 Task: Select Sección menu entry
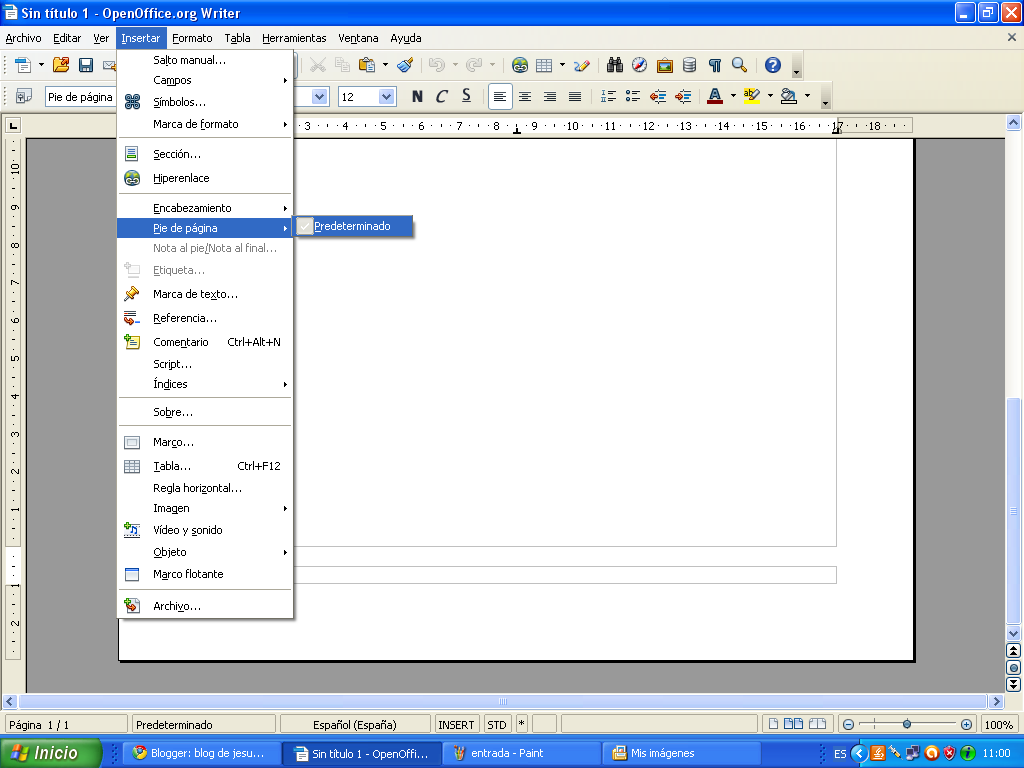coord(205,154)
